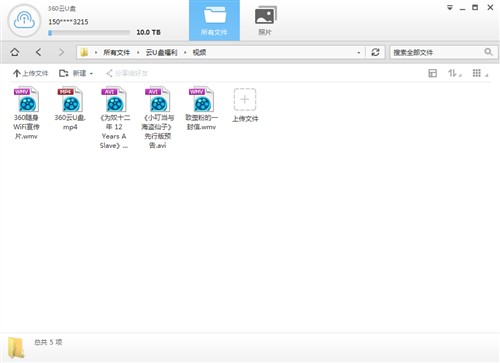
Task: Select 视频 breadcrumb
Action: pos(199,52)
